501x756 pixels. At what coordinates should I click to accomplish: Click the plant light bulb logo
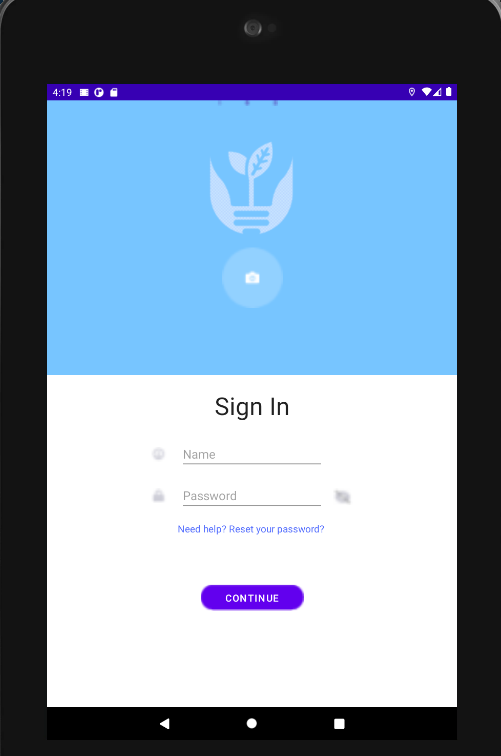coord(251,188)
